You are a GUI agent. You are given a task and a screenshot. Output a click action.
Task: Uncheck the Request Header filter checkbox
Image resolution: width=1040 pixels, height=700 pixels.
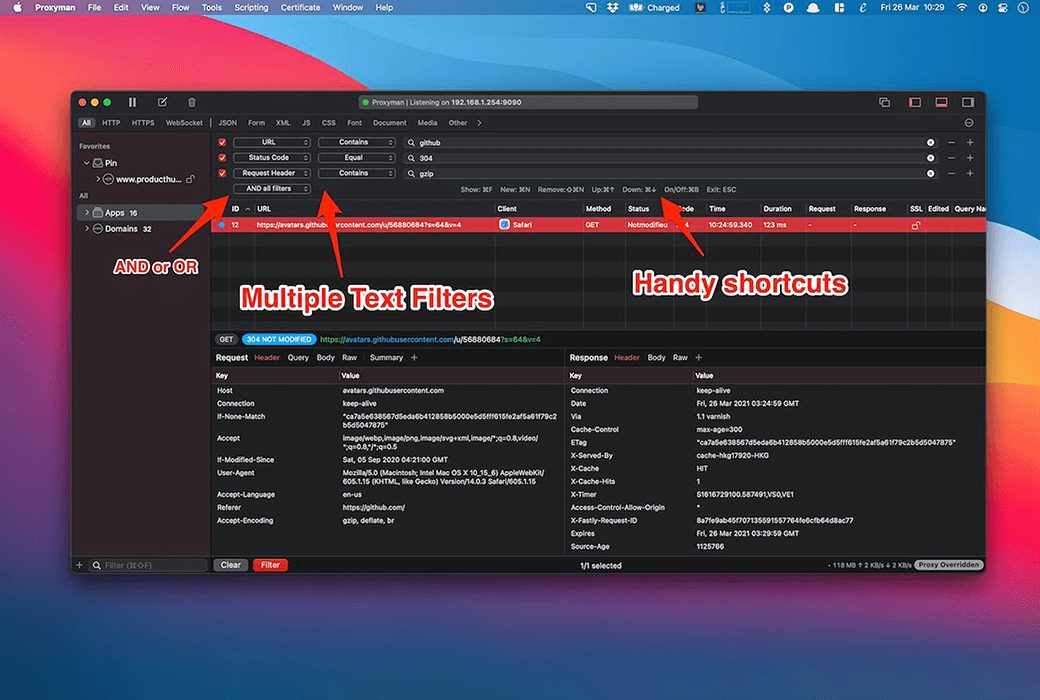[x=222, y=173]
